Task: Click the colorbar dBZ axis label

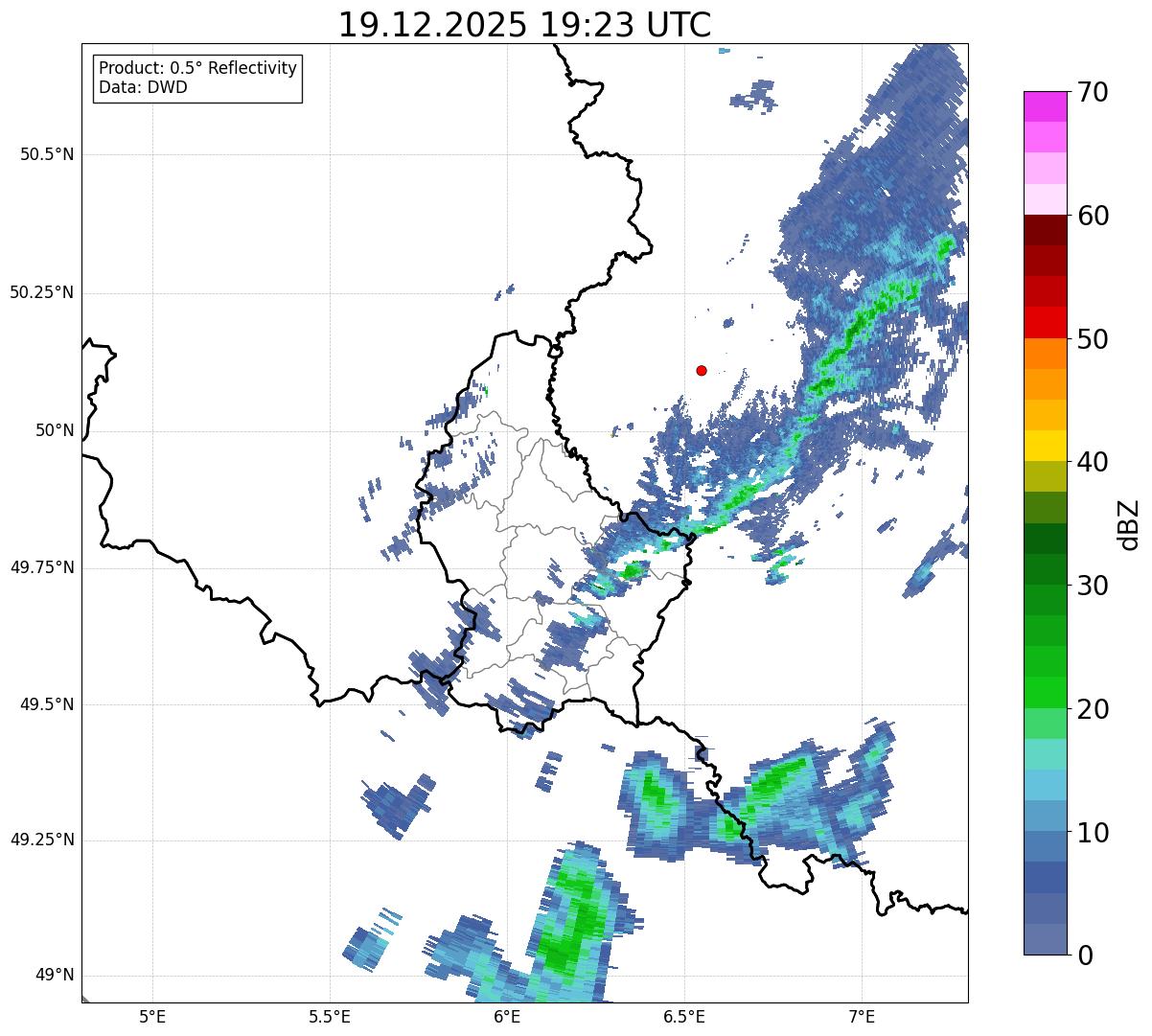Action: (1128, 523)
